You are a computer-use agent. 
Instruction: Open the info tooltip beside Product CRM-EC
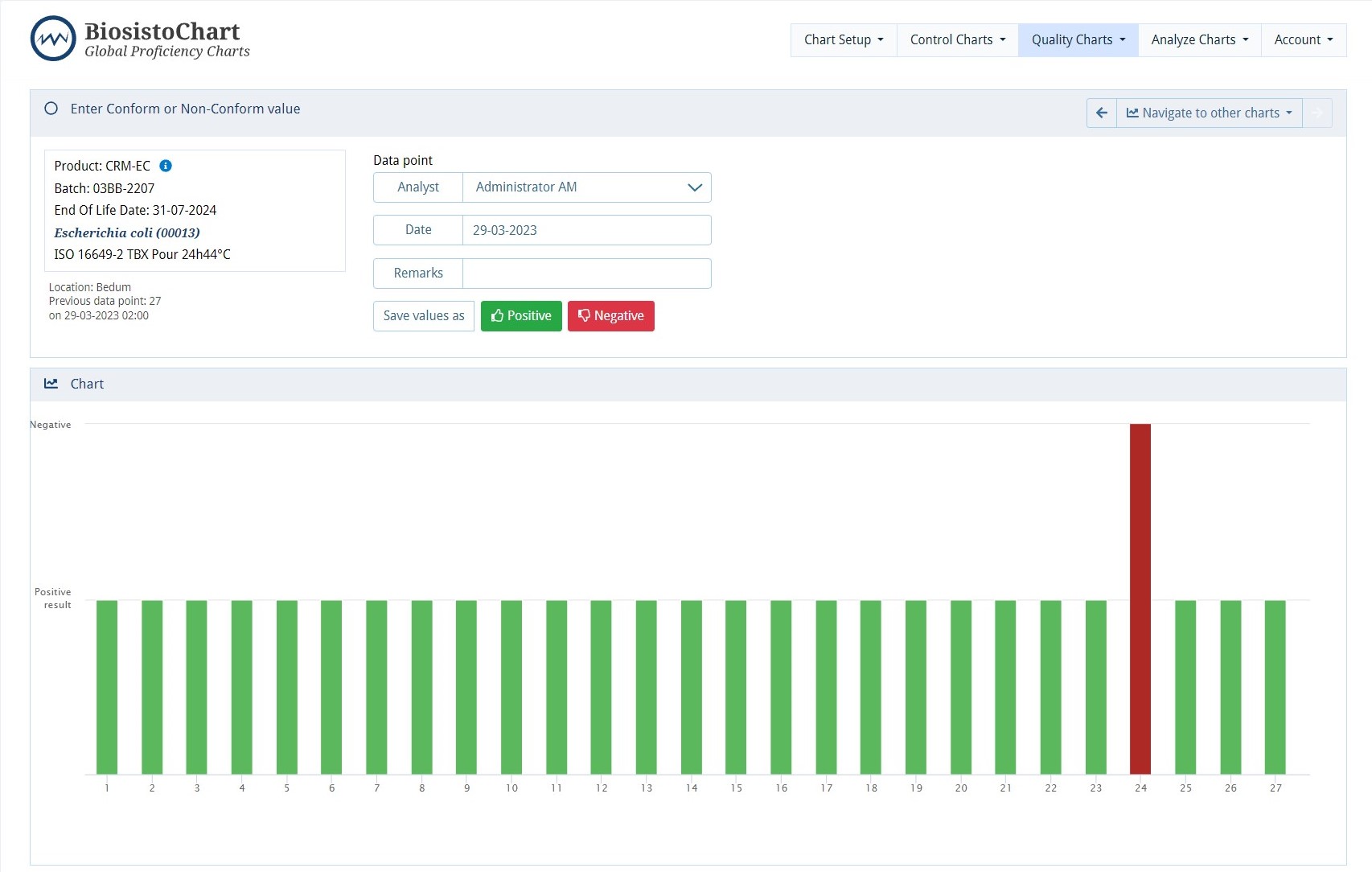[166, 166]
